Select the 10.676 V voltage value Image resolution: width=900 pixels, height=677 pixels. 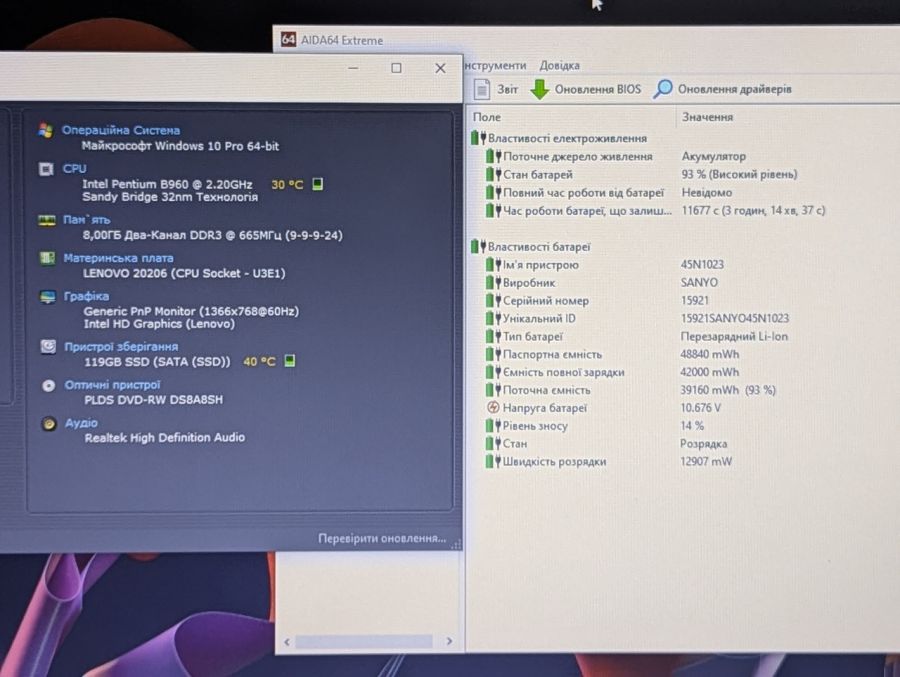click(700, 408)
